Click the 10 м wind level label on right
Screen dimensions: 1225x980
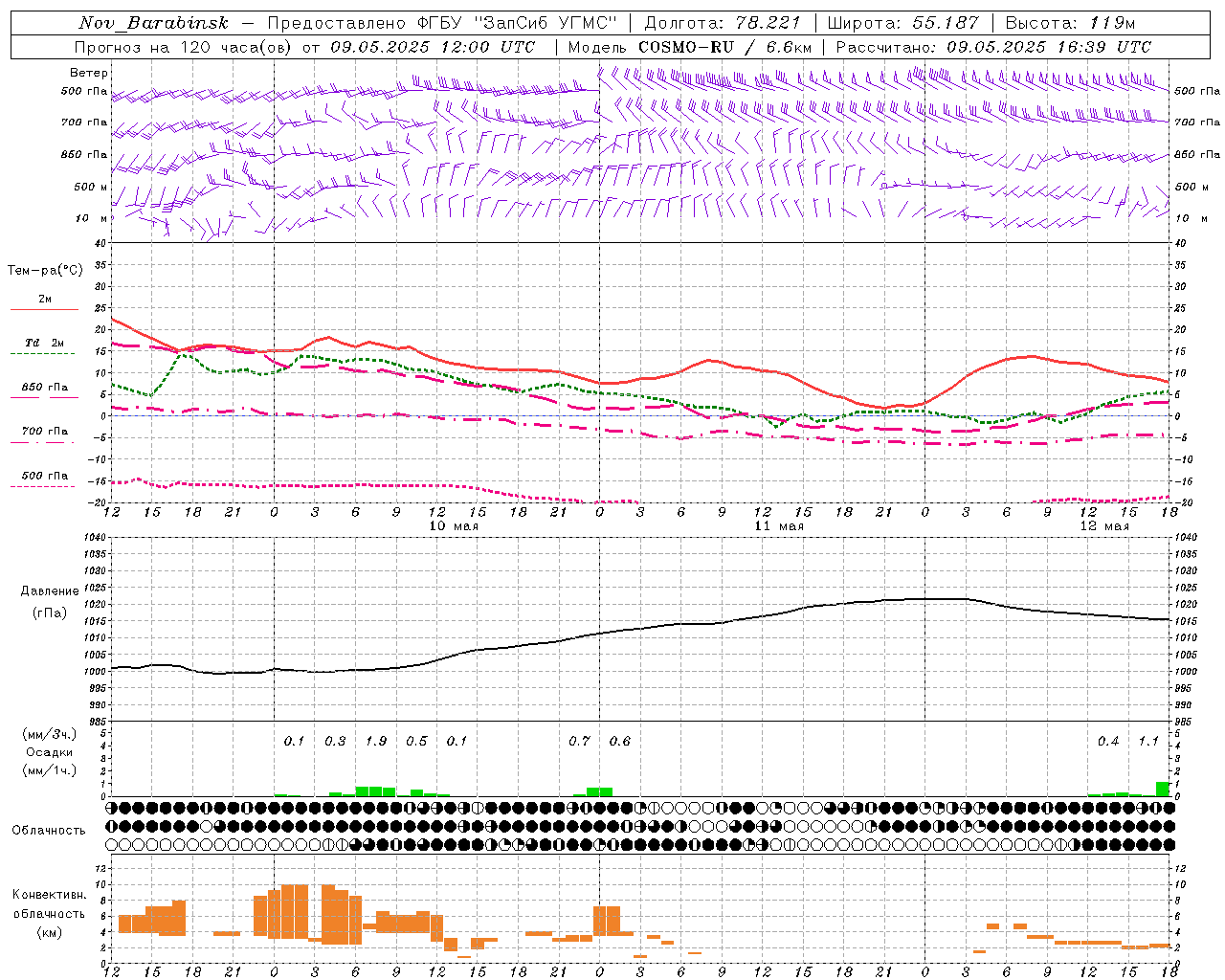point(1191,218)
